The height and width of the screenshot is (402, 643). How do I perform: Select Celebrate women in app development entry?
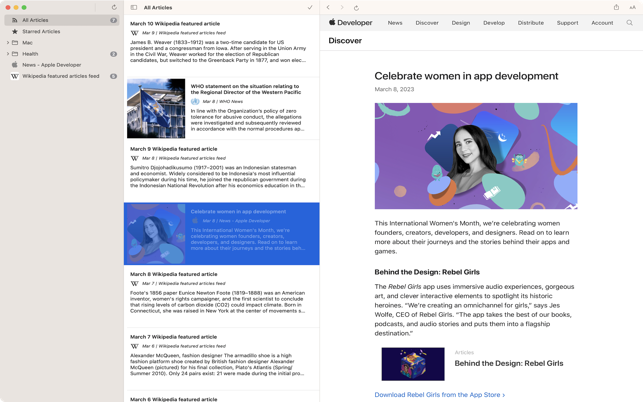(221, 233)
